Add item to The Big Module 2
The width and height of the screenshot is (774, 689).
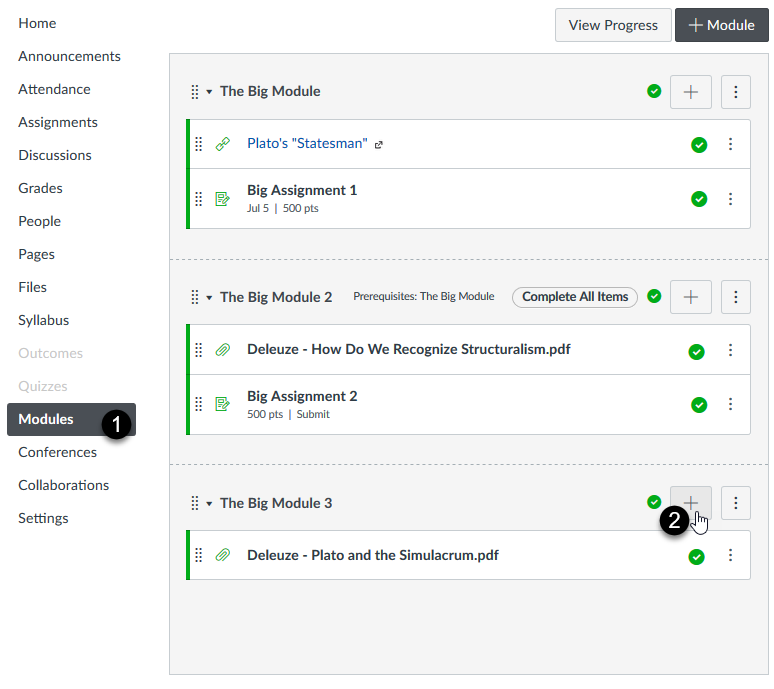691,297
